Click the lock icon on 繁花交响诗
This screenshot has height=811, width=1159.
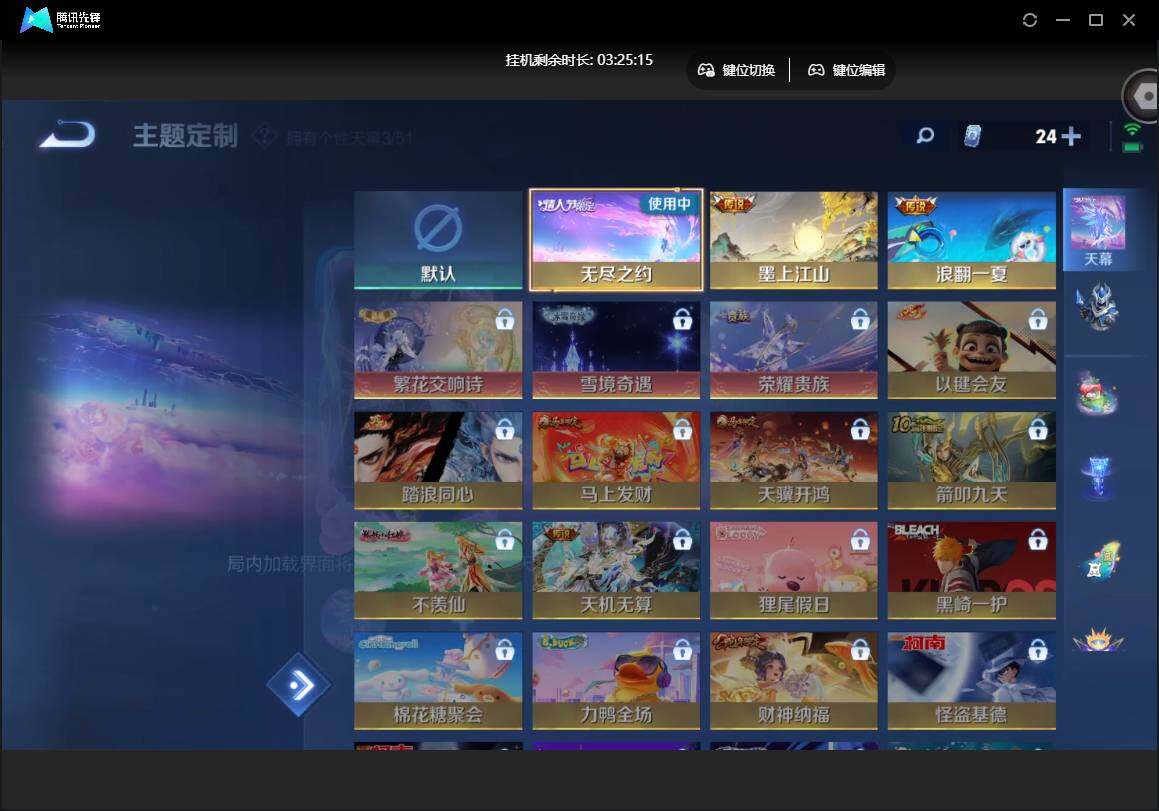tap(505, 319)
